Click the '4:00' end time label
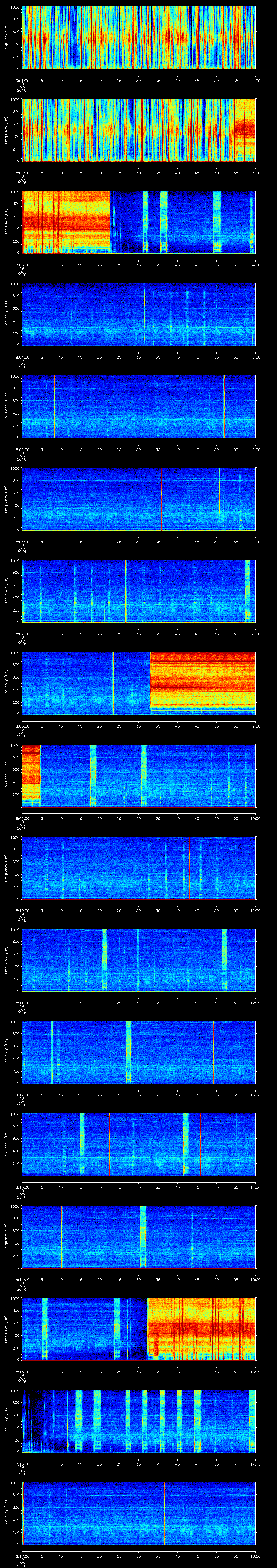Screen dimensions: 277x1568 pos(256,265)
